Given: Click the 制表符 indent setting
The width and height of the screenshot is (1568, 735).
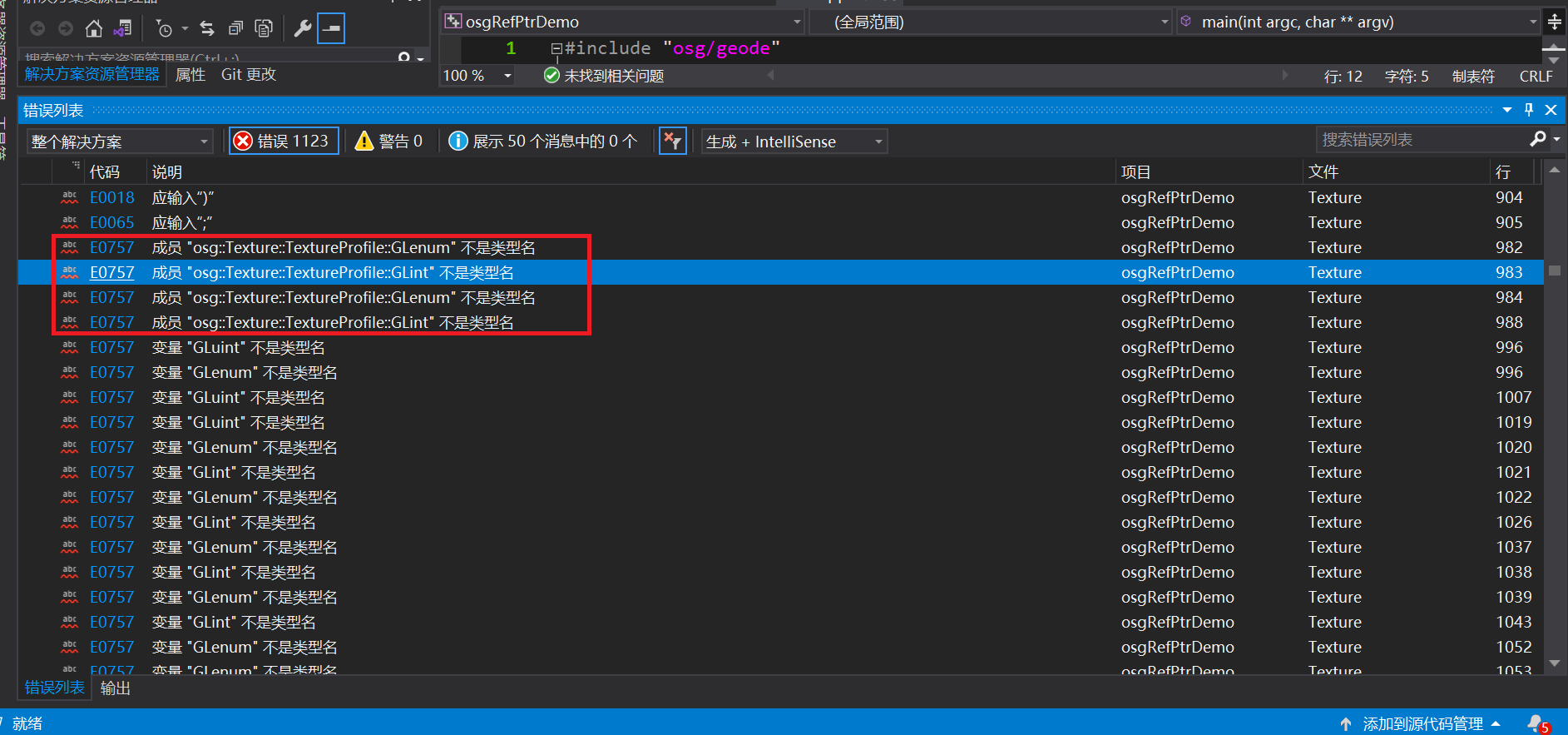Looking at the screenshot, I should 1473,77.
